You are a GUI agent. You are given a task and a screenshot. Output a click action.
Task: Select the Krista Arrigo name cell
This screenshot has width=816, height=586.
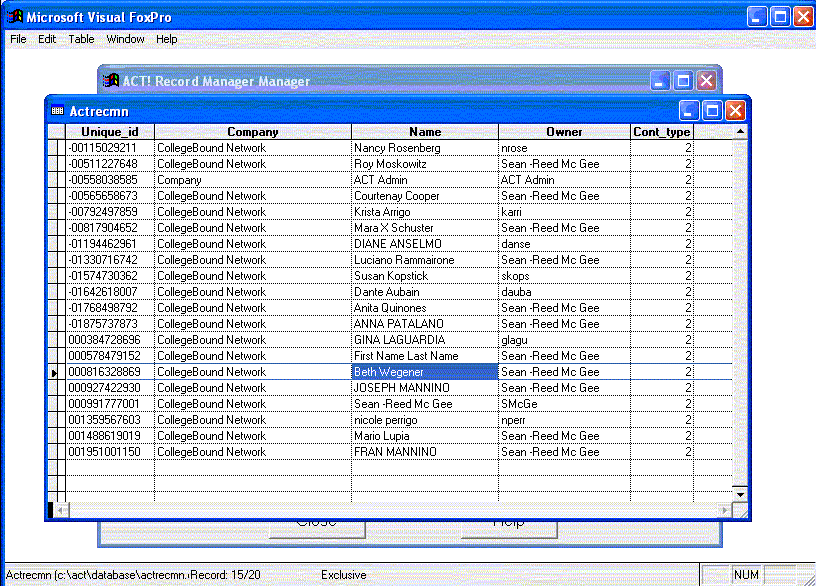pos(425,212)
